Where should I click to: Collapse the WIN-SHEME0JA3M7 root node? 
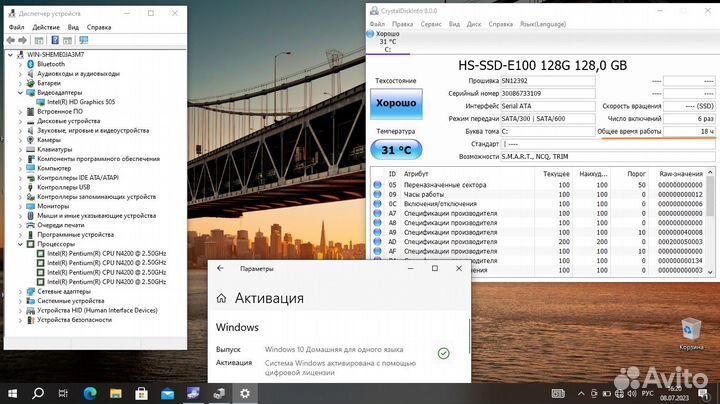(11, 55)
